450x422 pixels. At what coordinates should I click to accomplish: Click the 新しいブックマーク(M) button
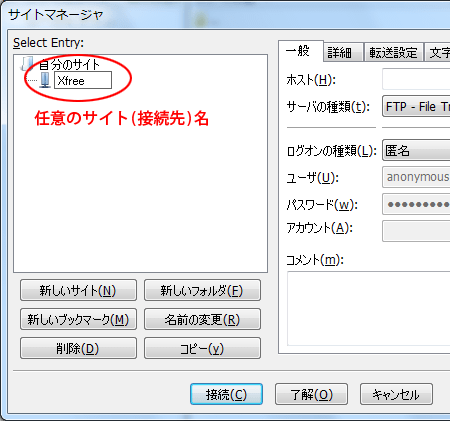[x=78, y=319]
